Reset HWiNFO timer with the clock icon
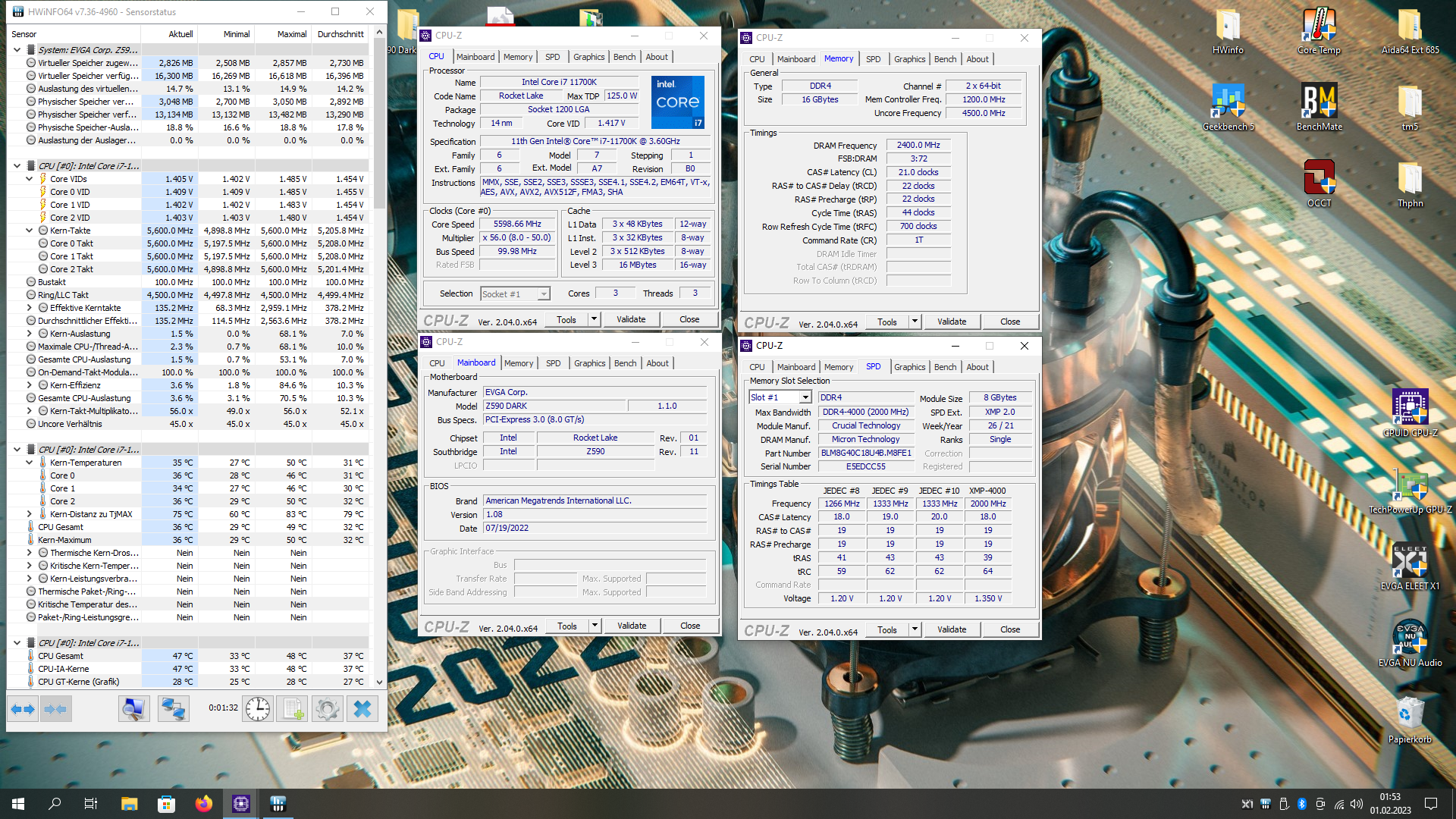This screenshot has height=819, width=1456. coord(258,709)
